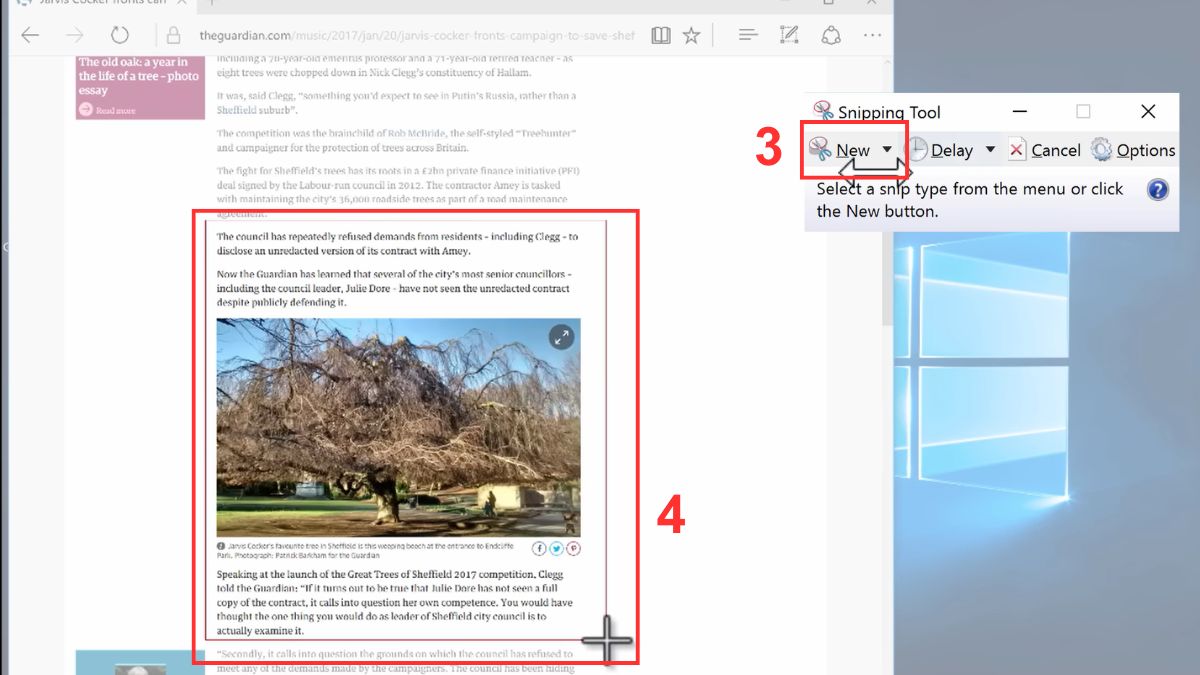Expand the Delay seconds dropdown arrow
This screenshot has width=1200, height=675.
click(990, 150)
